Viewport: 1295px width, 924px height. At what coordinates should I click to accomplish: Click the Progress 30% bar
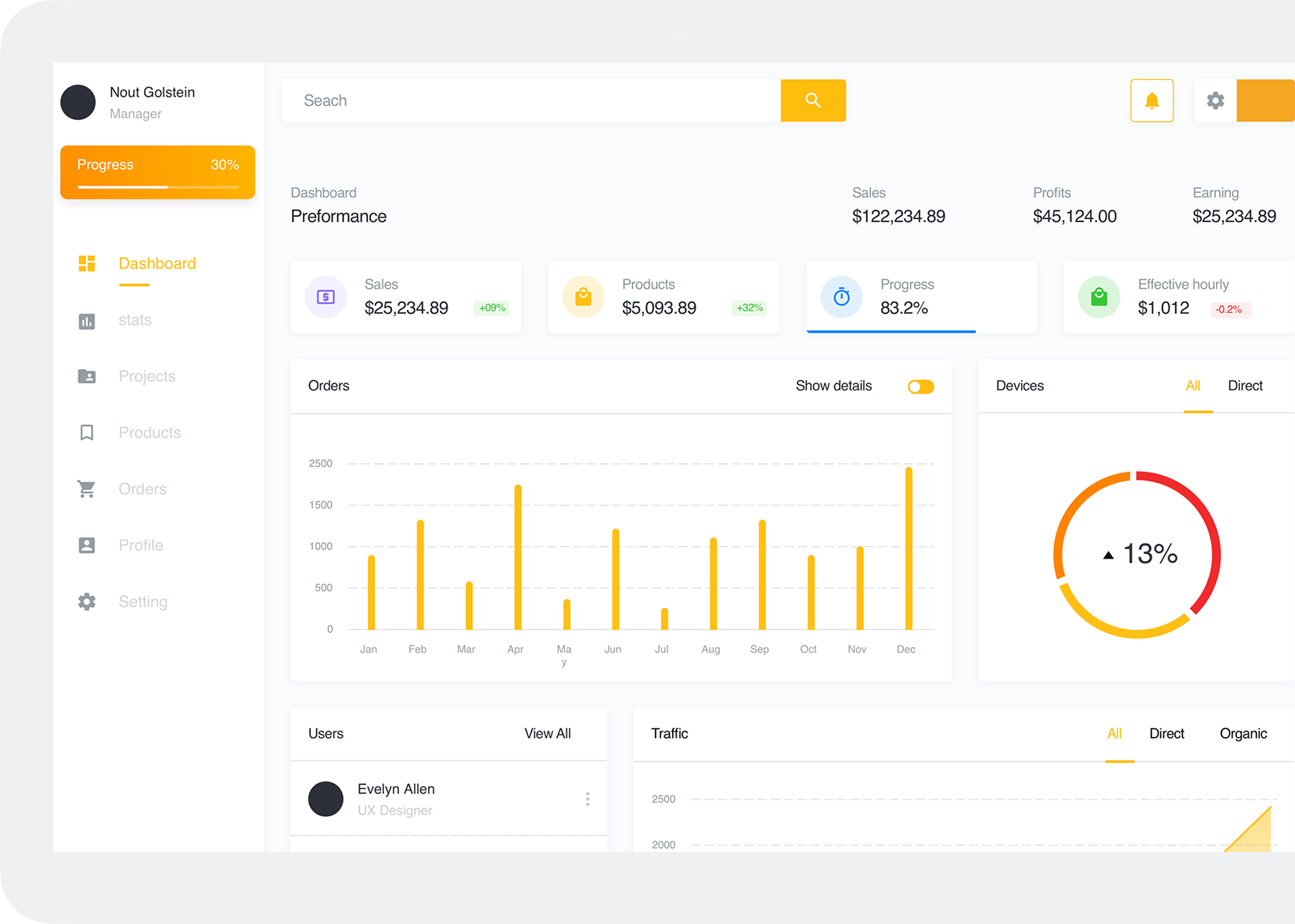coord(157,172)
